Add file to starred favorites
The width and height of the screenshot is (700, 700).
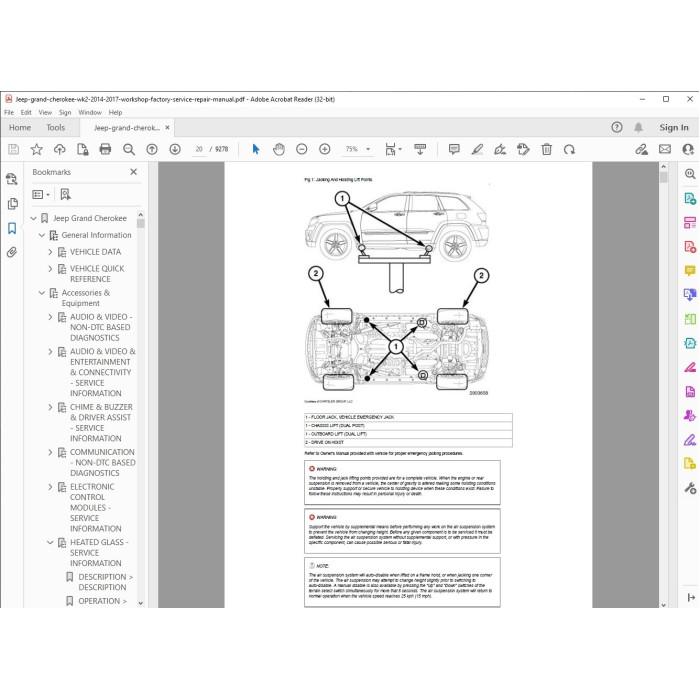(x=37, y=149)
